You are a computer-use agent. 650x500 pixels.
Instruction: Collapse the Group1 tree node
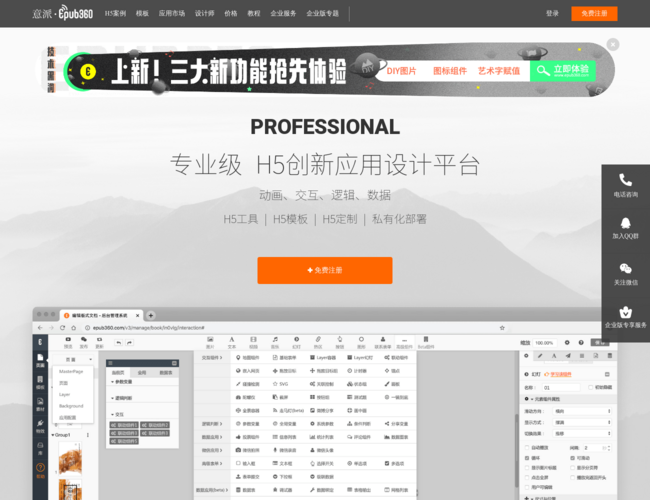53,435
